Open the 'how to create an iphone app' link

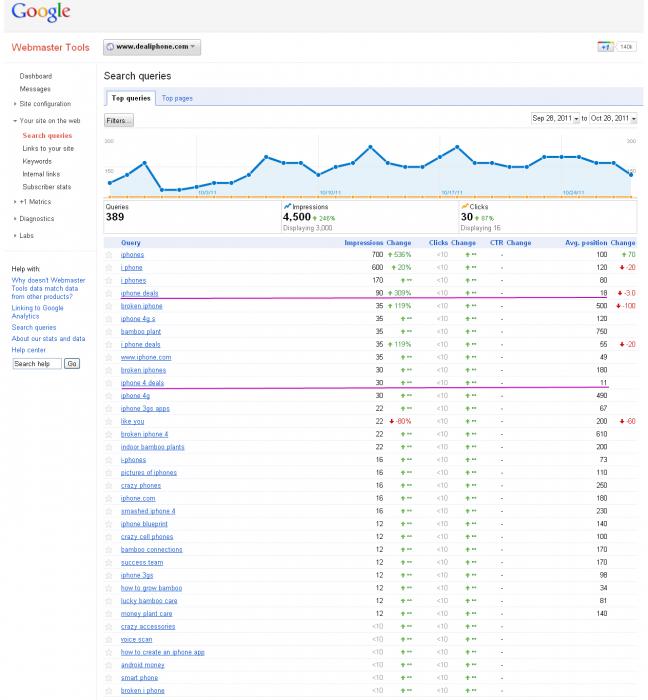click(x=162, y=653)
